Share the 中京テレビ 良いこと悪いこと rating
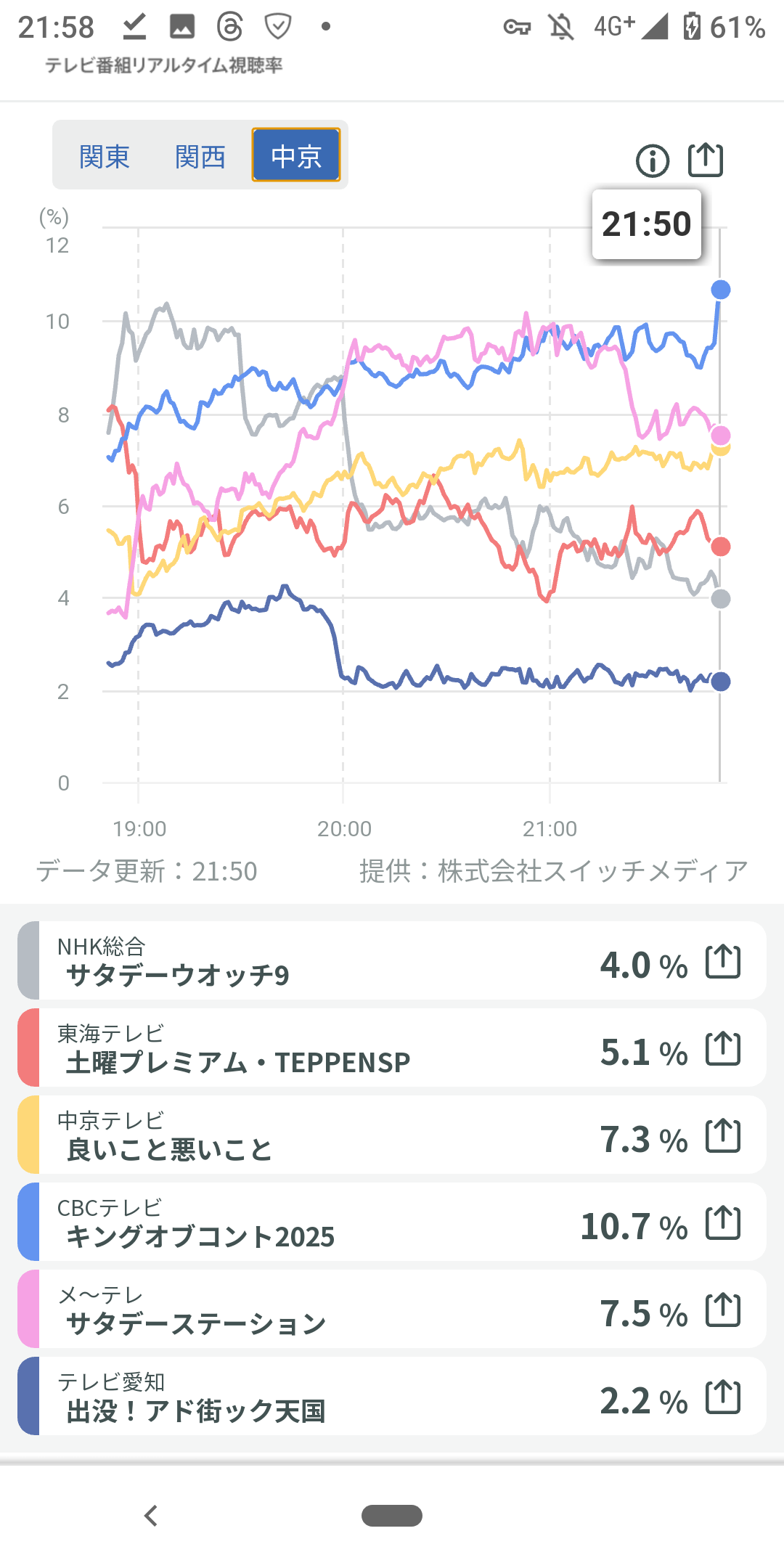This screenshot has height=1568, width=784. [x=723, y=1136]
